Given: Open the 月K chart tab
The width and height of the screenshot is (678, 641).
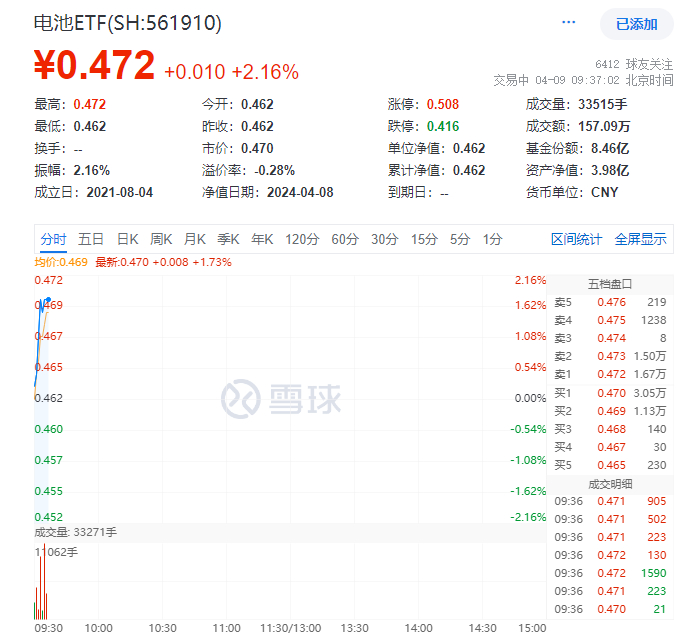Looking at the screenshot, I should [195, 239].
